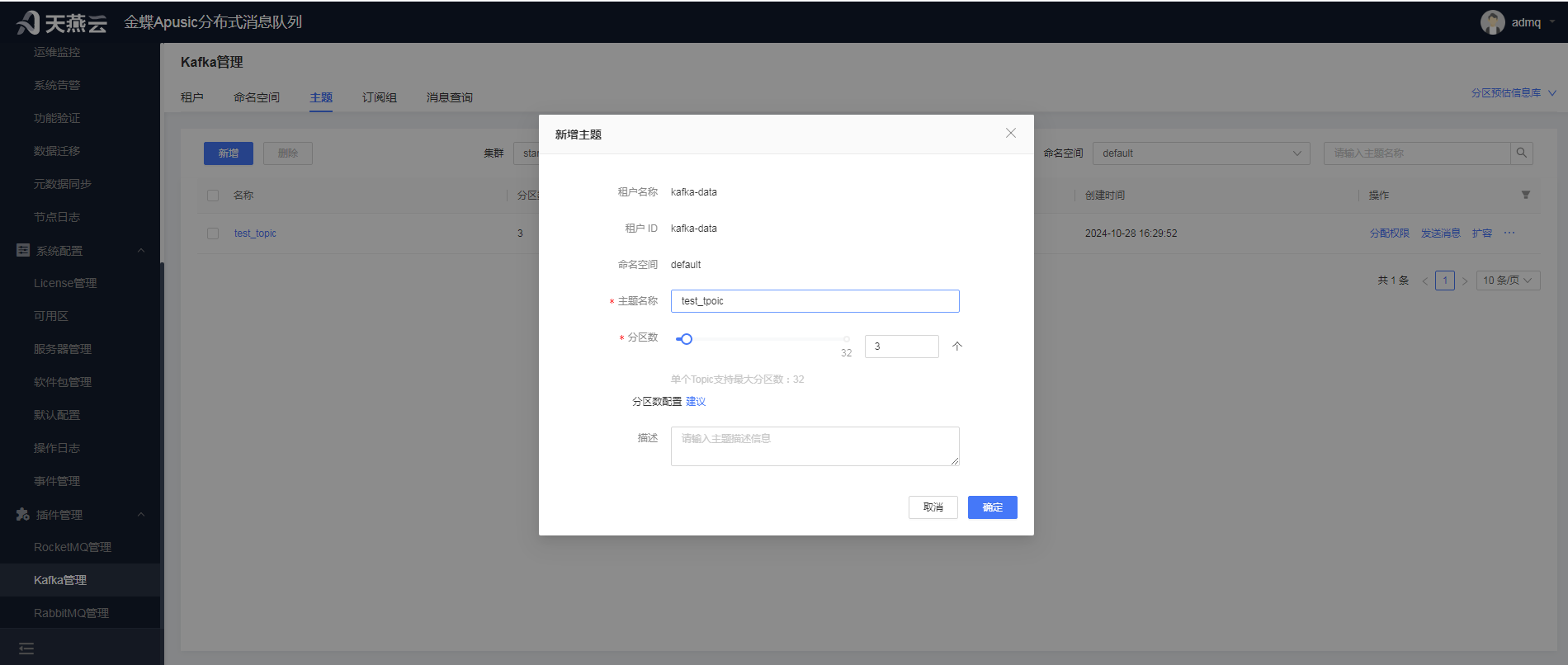This screenshot has width=1568, height=665.
Task: Open the 订阅组 tab
Action: [380, 97]
